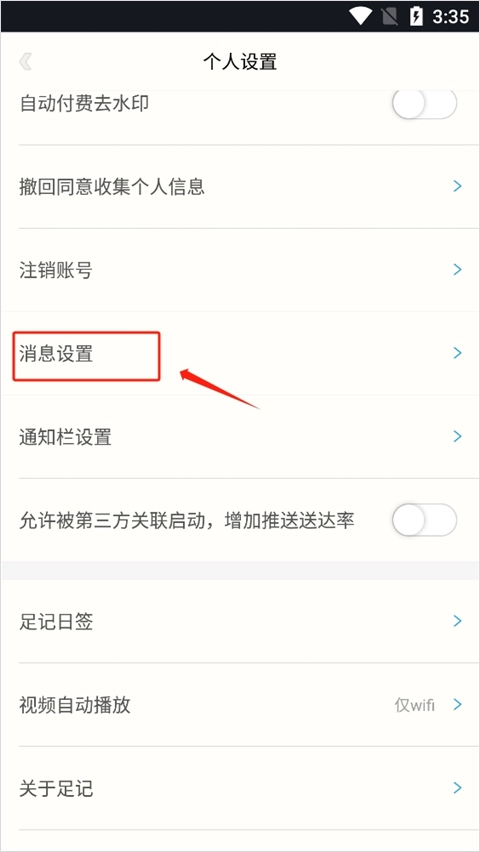Select 注销账号 option
Screen dimensions: 480x852
pyautogui.click(x=240, y=270)
